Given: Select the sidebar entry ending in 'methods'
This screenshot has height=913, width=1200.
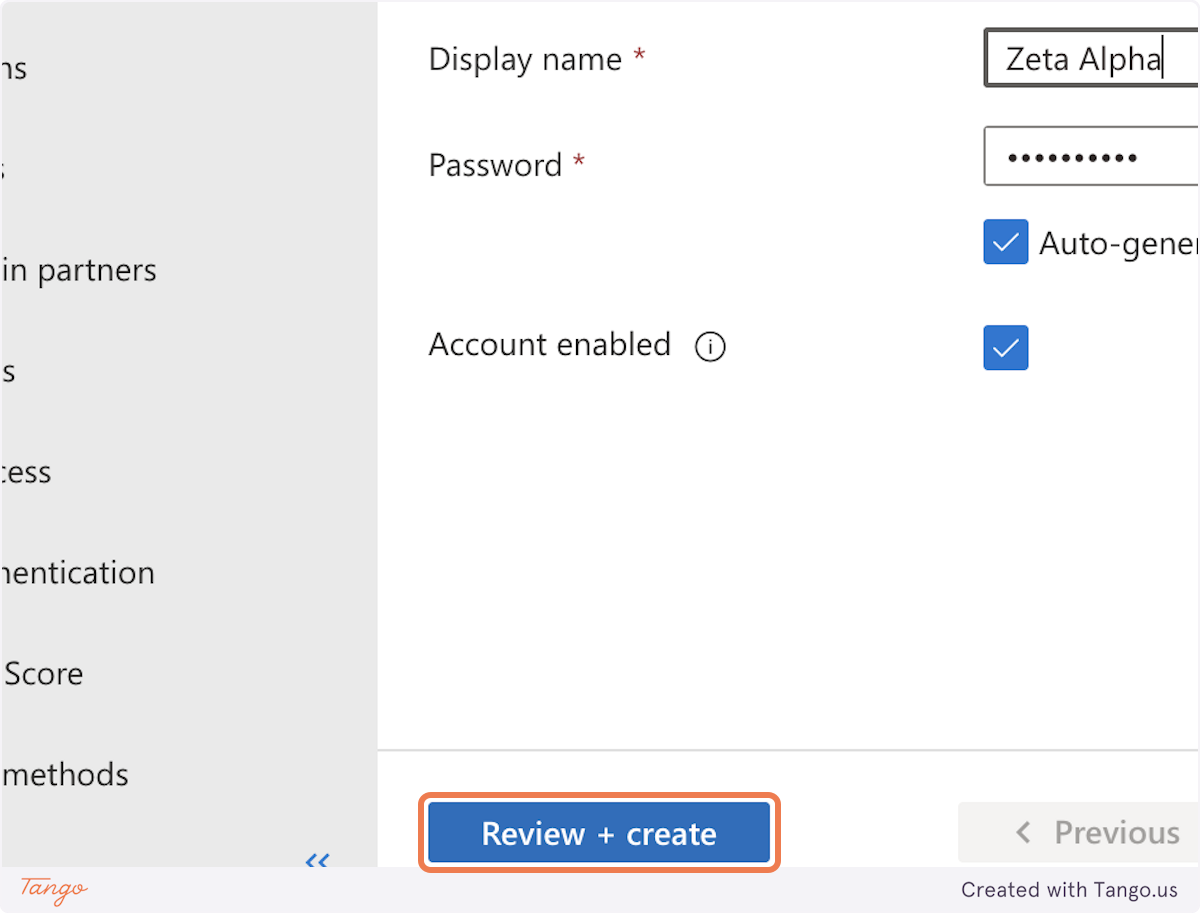Looking at the screenshot, I should [64, 774].
